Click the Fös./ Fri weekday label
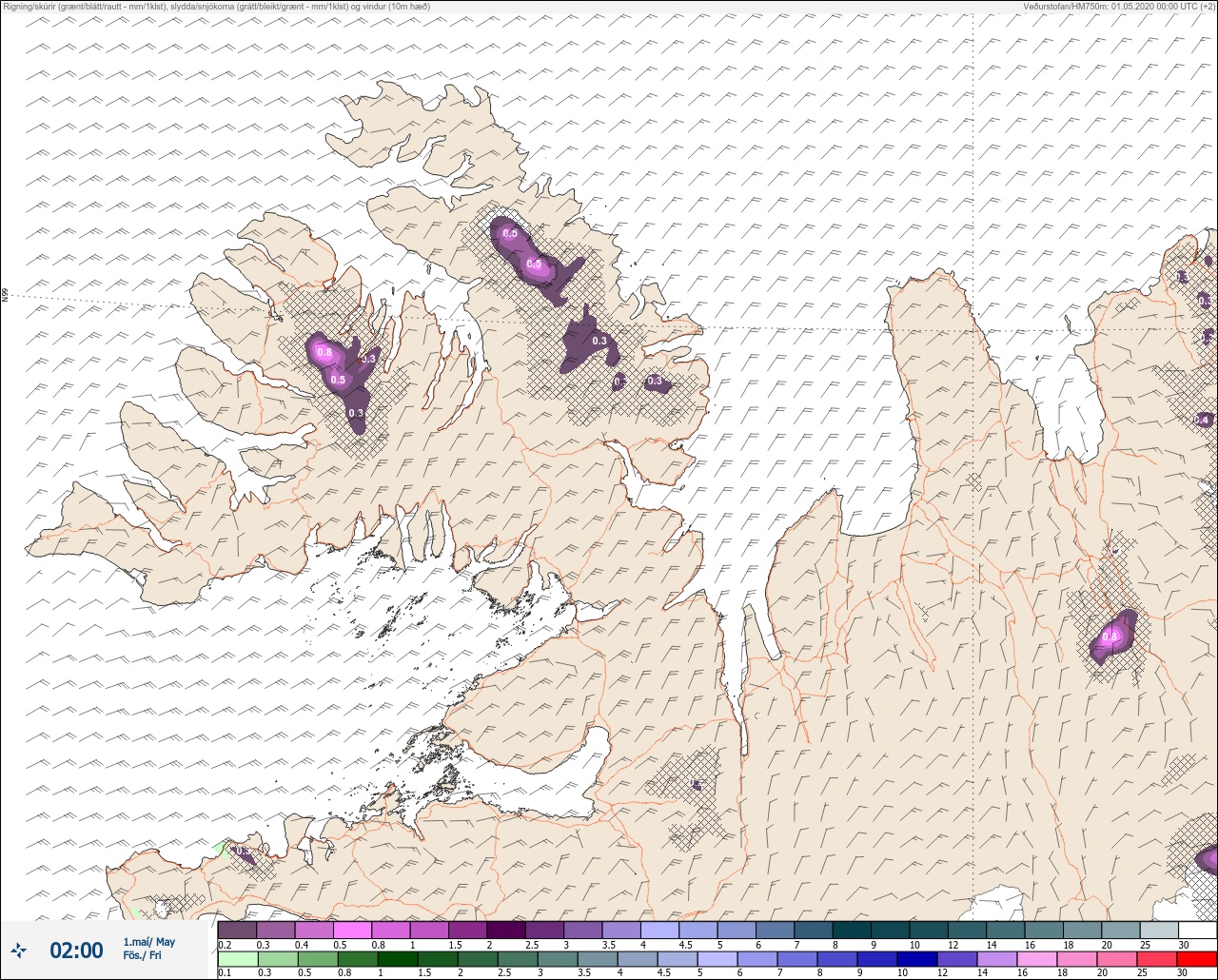The height and width of the screenshot is (980, 1218). (x=142, y=955)
